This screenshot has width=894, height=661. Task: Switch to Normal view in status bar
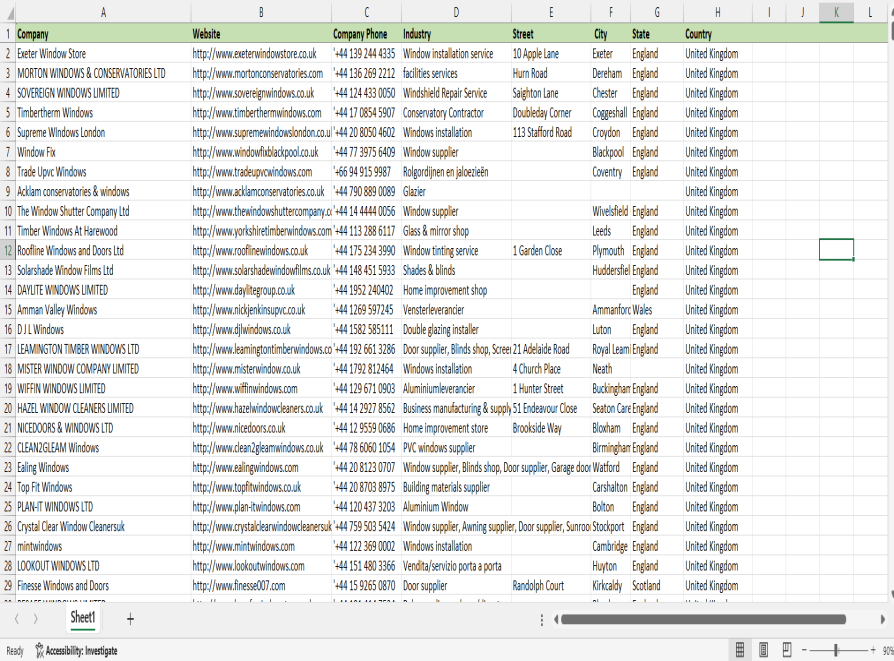(740, 650)
